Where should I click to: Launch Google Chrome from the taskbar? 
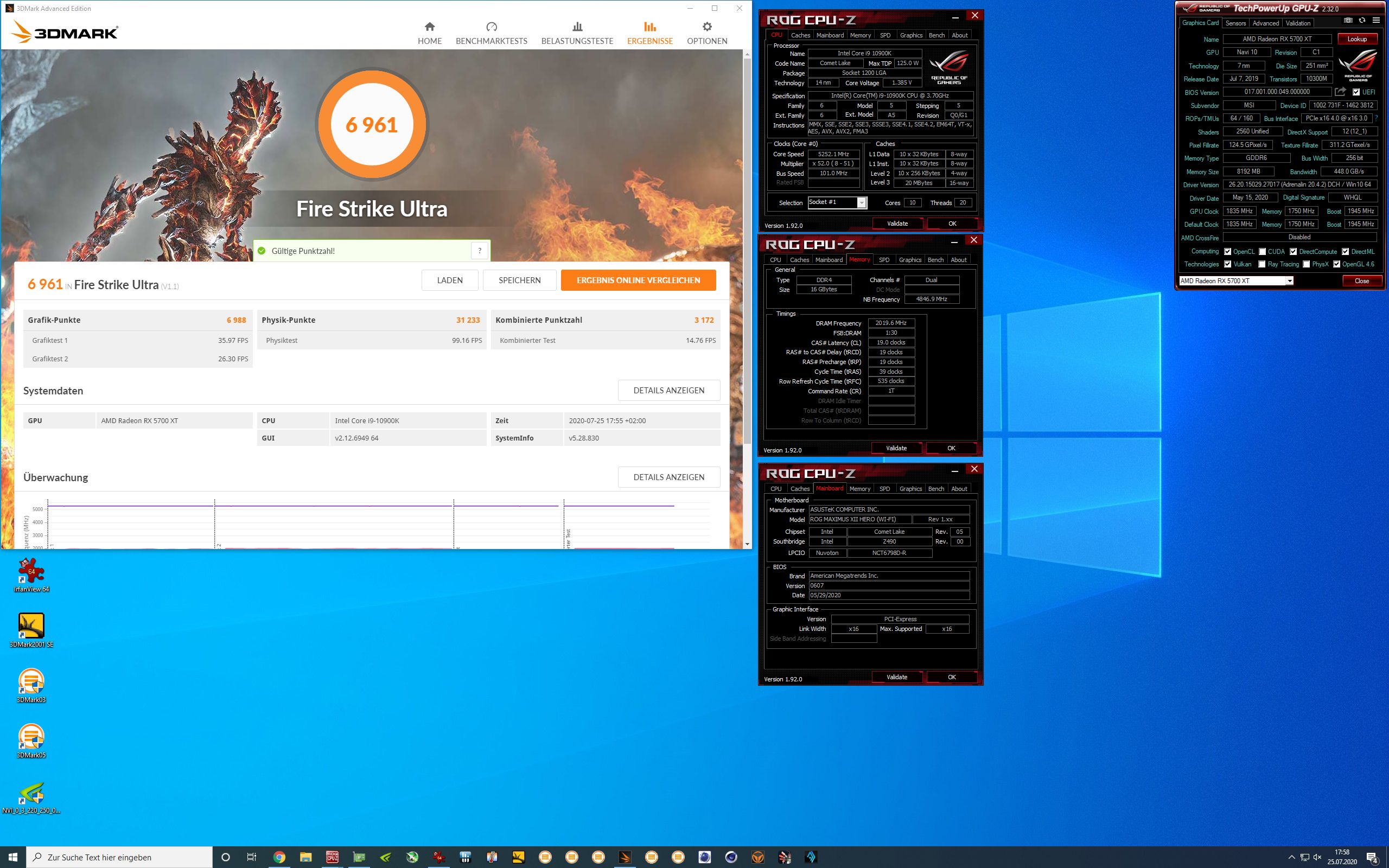click(x=279, y=857)
